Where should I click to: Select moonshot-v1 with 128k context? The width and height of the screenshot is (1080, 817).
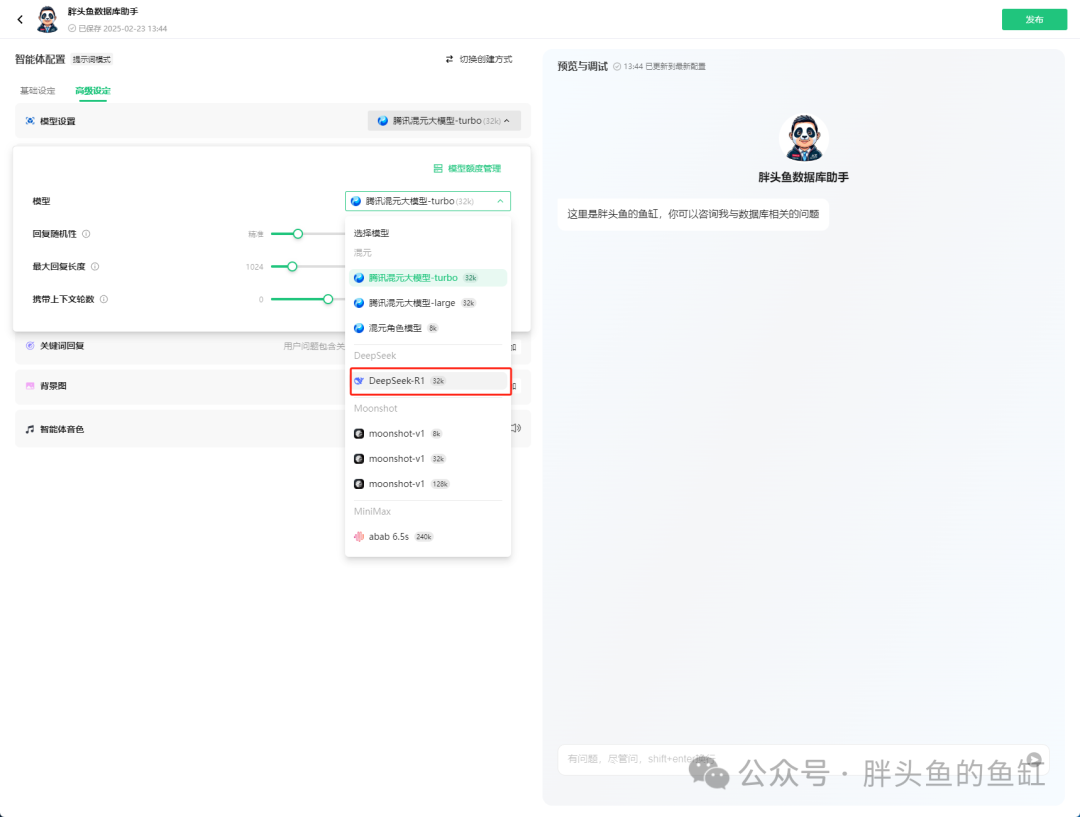428,484
